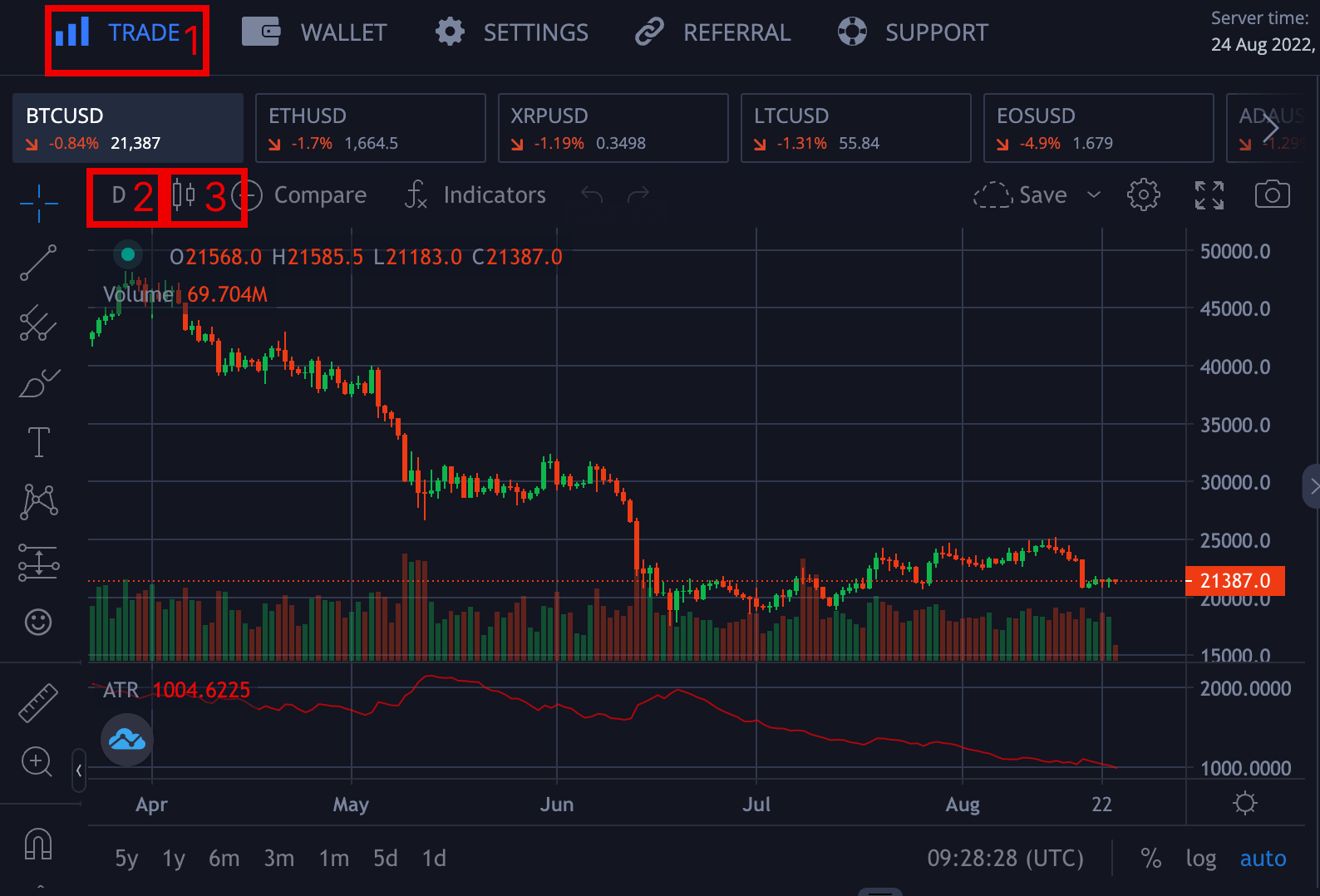Open the emoji icons tool
This screenshot has height=896, width=1320.
38,622
